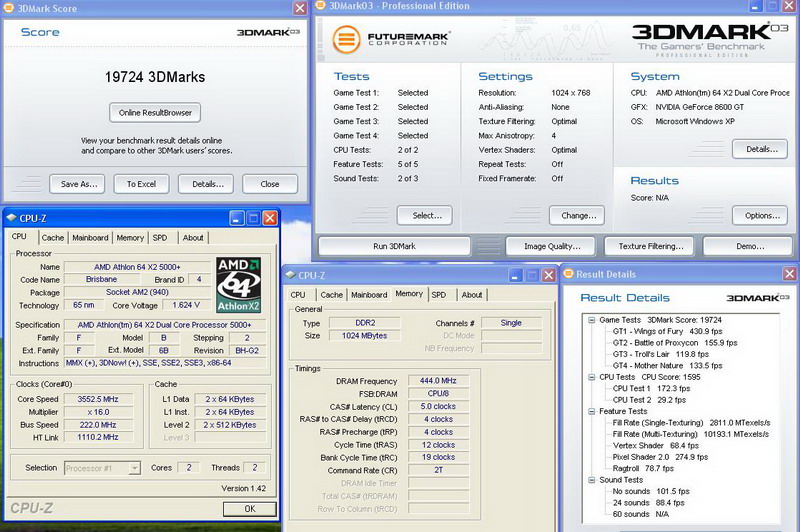Click the Futuremark orange logo icon
The image size is (800, 532).
pyautogui.click(x=346, y=39)
